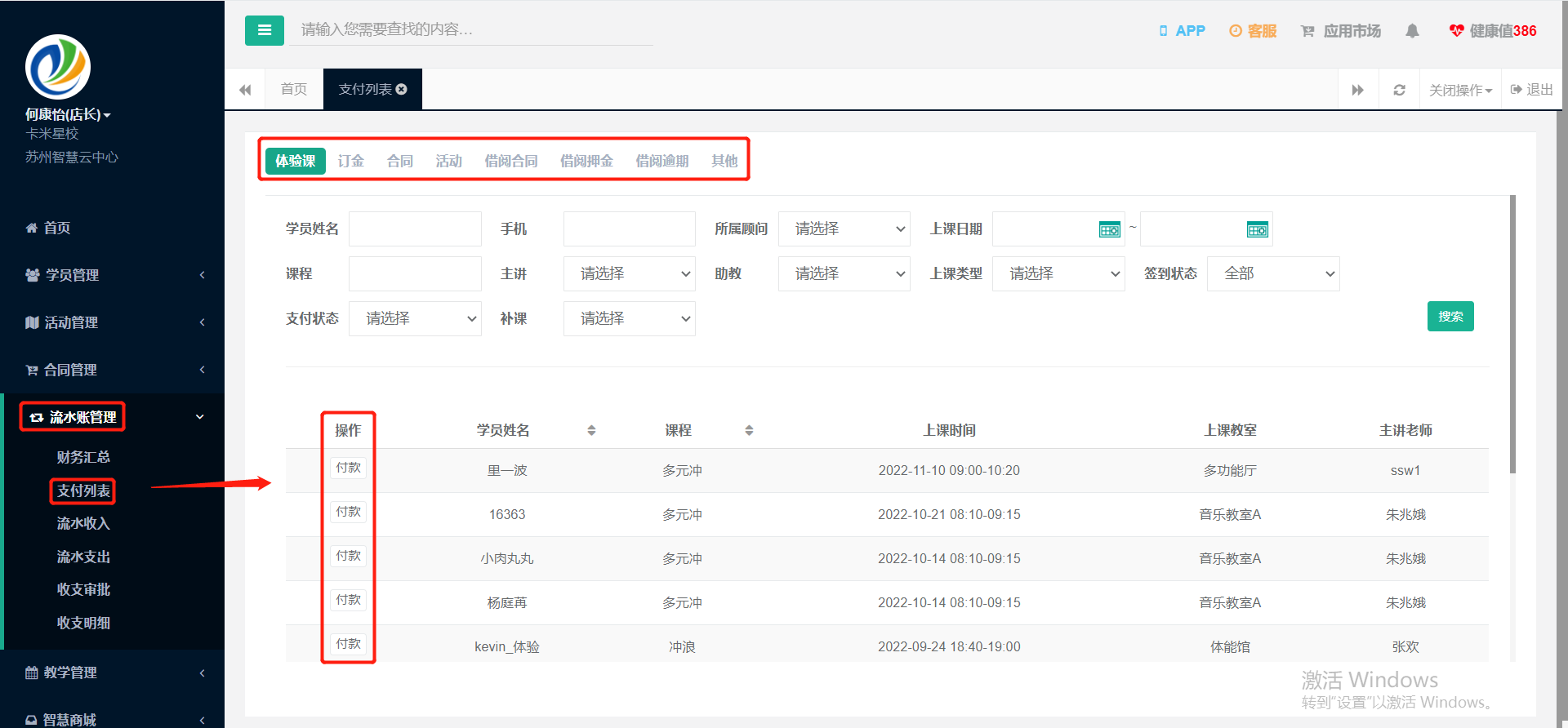Open the 补课 dropdown
This screenshot has height=728, width=1568.
tap(630, 319)
